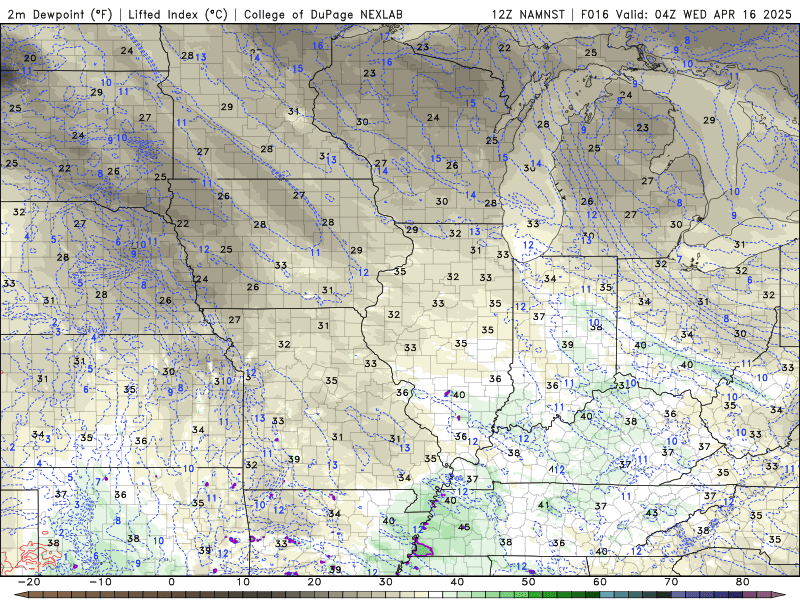Click the "F016 Valid: 04Z WED APR 16 2025" timestamp
Image resolution: width=800 pixels, height=600 pixels.
coord(686,14)
